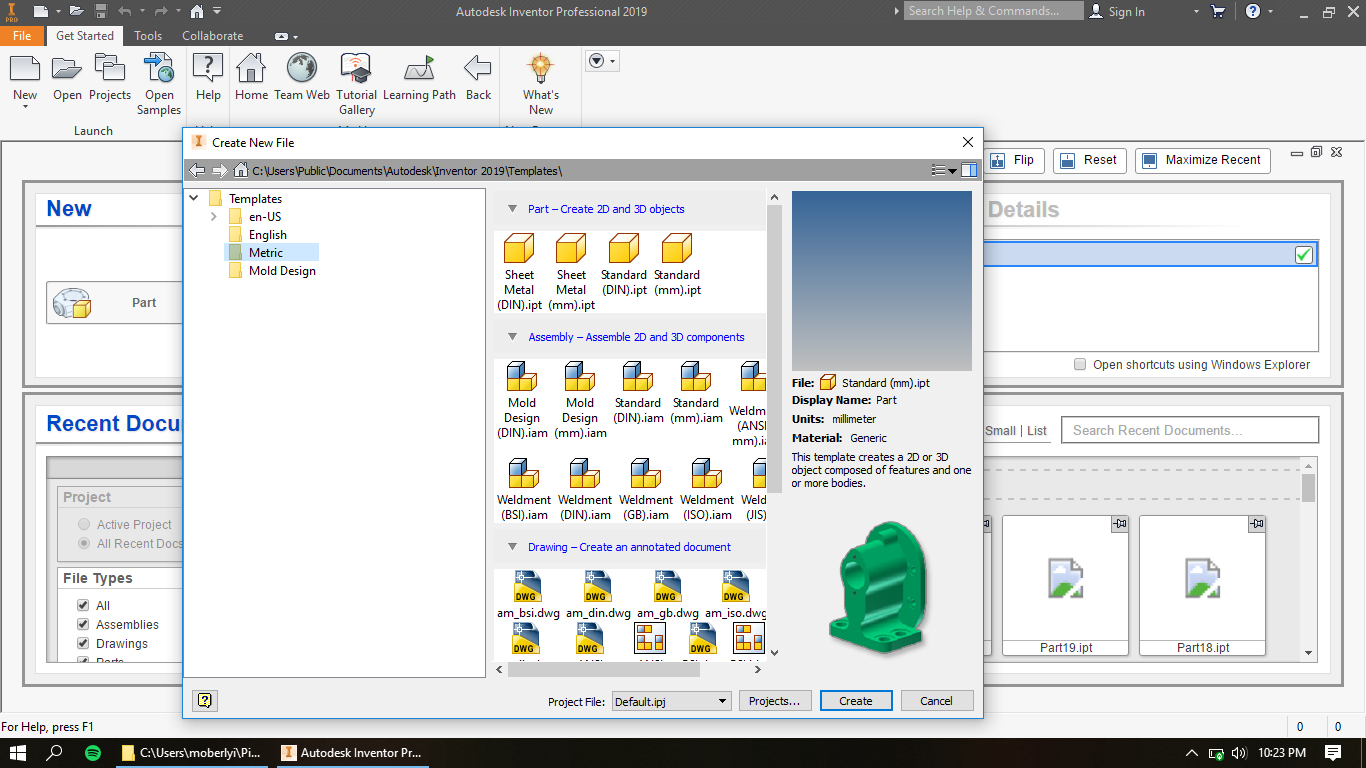1366x768 pixels.
Task: Go forward in the Create New File dialog
Action: click(219, 171)
